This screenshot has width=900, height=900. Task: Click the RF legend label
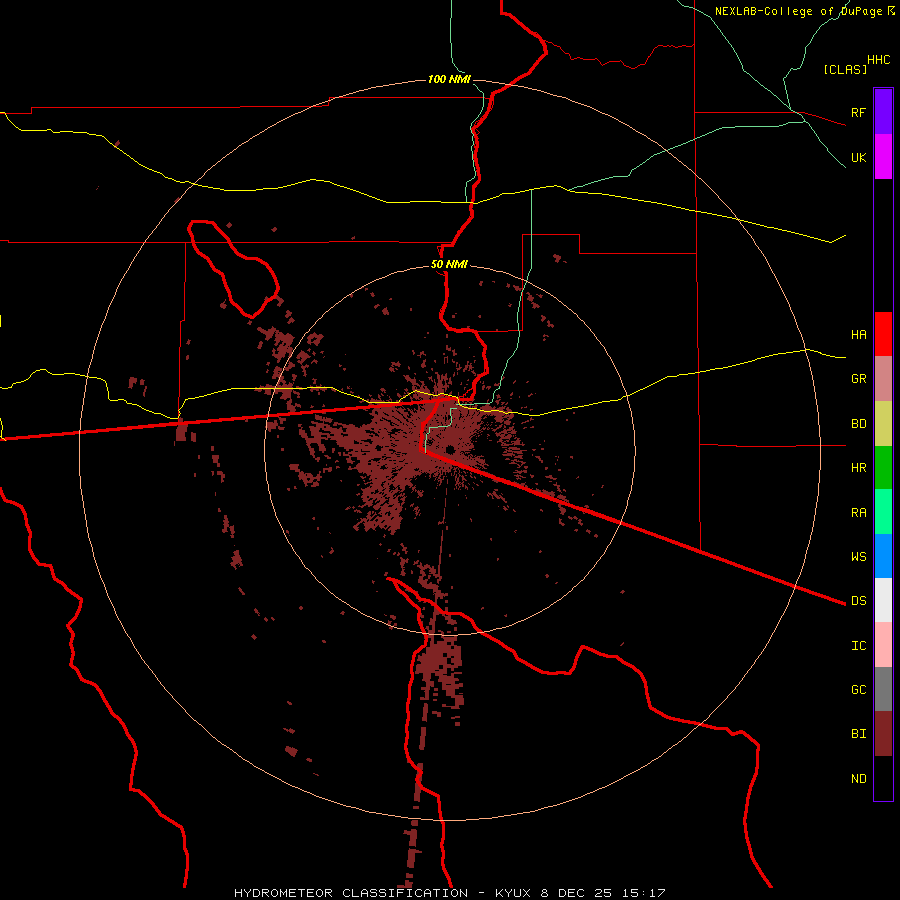click(x=858, y=112)
